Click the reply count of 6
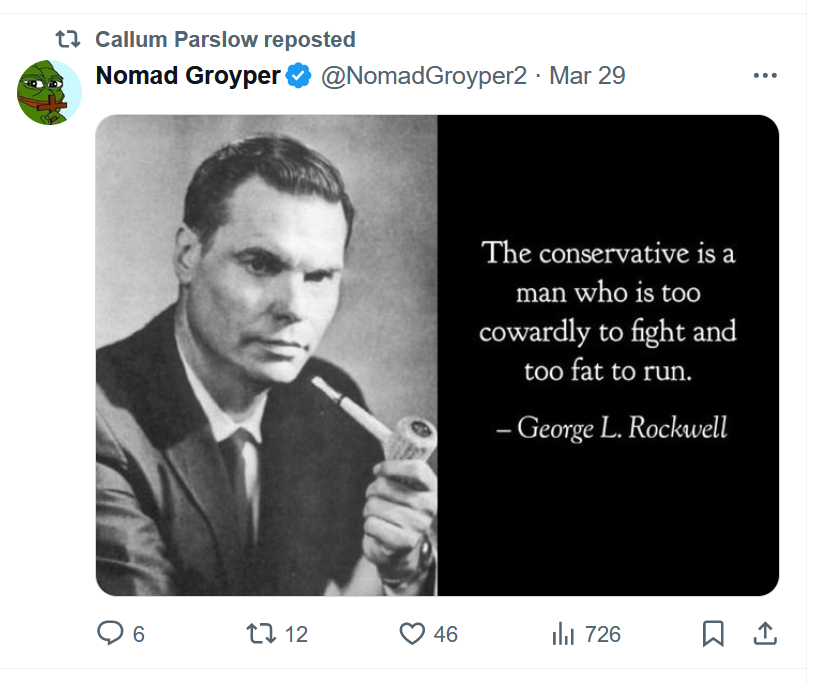The image size is (821, 685). click(138, 634)
